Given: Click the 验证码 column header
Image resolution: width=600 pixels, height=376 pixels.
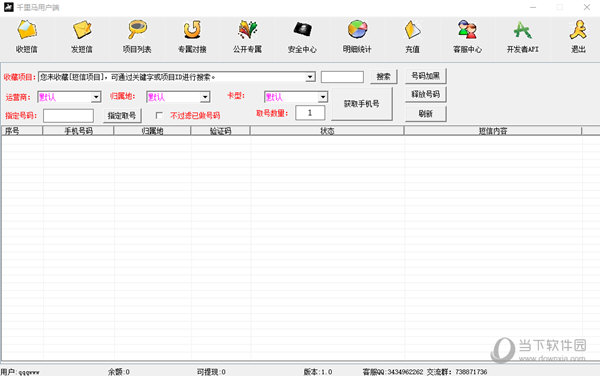Looking at the screenshot, I should click(220, 131).
